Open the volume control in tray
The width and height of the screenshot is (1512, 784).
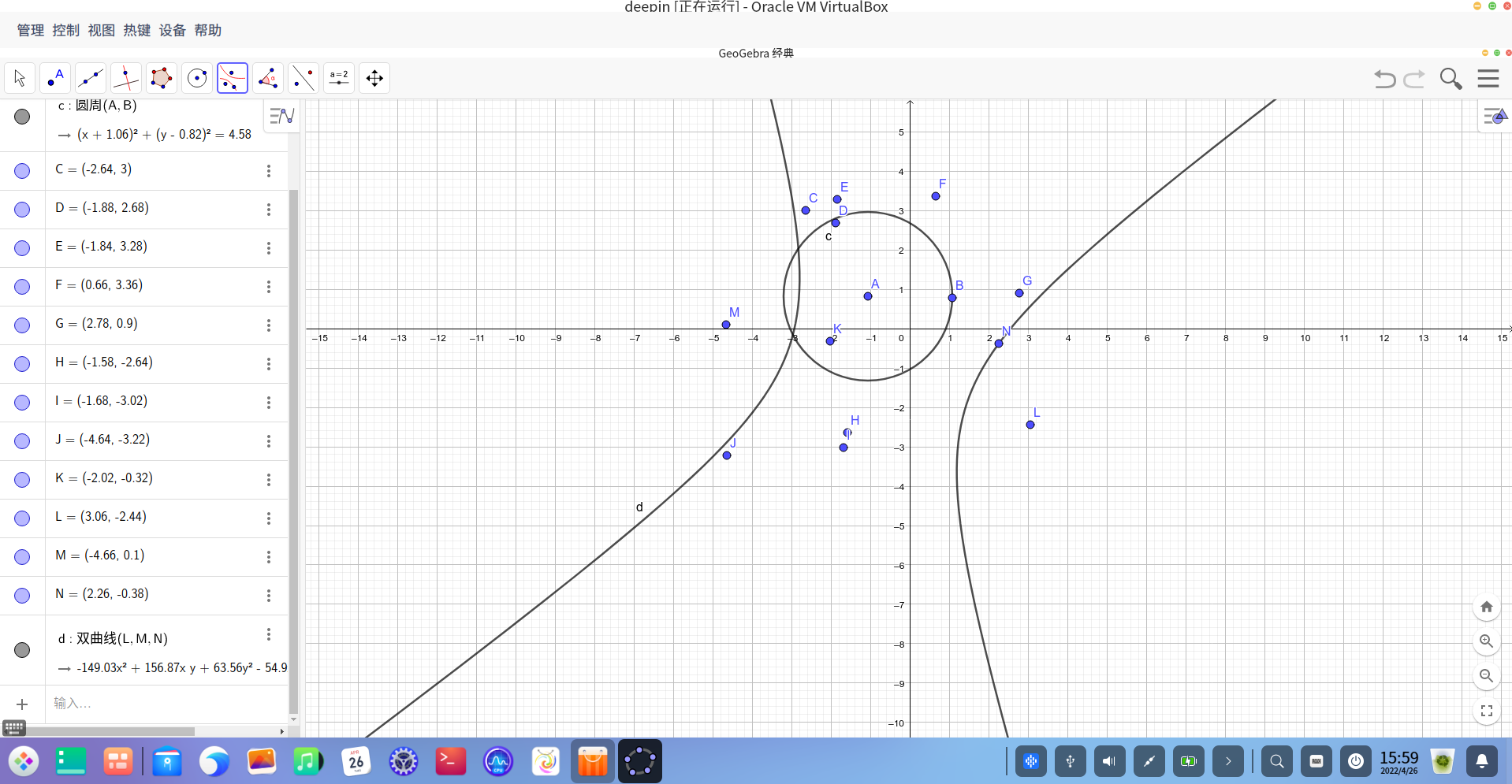click(x=1109, y=761)
